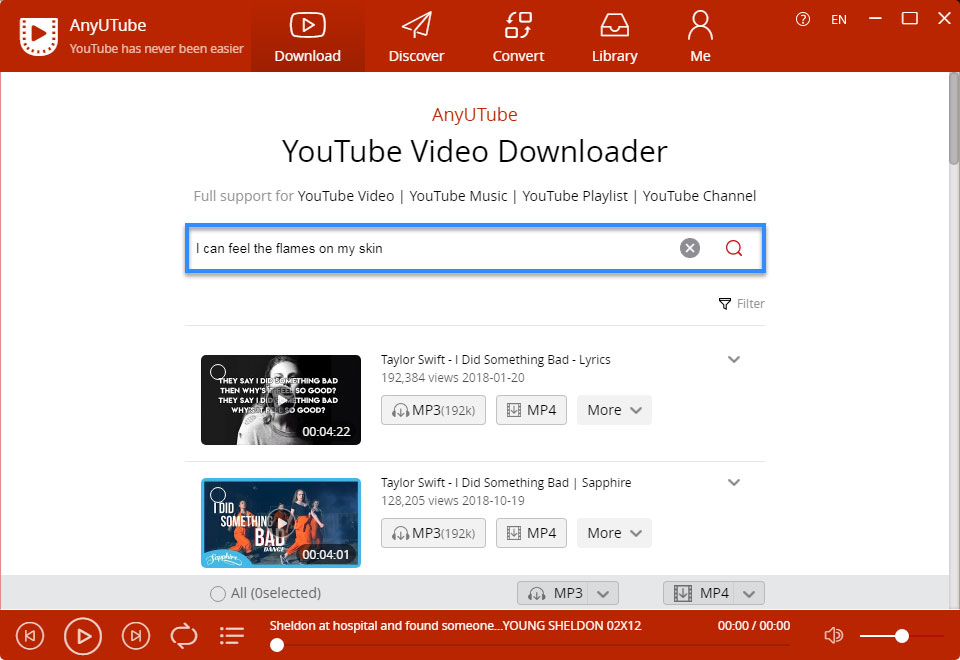Play the Lyrics video thumbnail
Viewport: 960px width, 660px height.
(x=280, y=400)
